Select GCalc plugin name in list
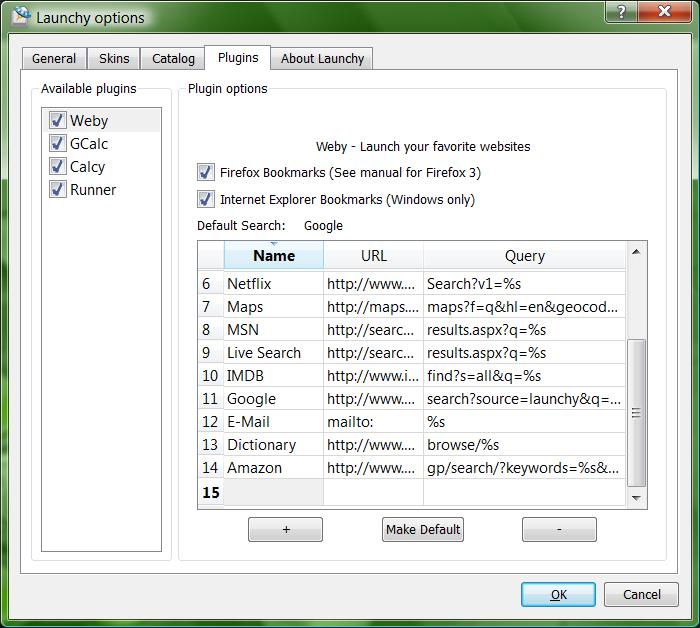The height and width of the screenshot is (628, 700). click(89, 144)
